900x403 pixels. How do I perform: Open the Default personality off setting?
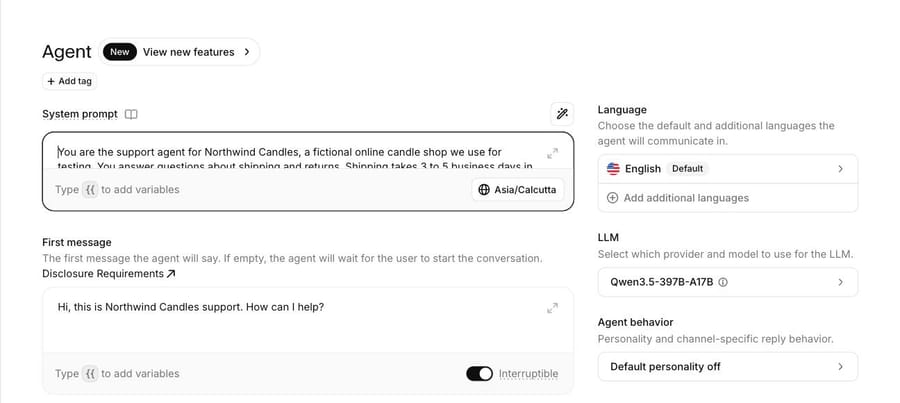[x=728, y=367]
